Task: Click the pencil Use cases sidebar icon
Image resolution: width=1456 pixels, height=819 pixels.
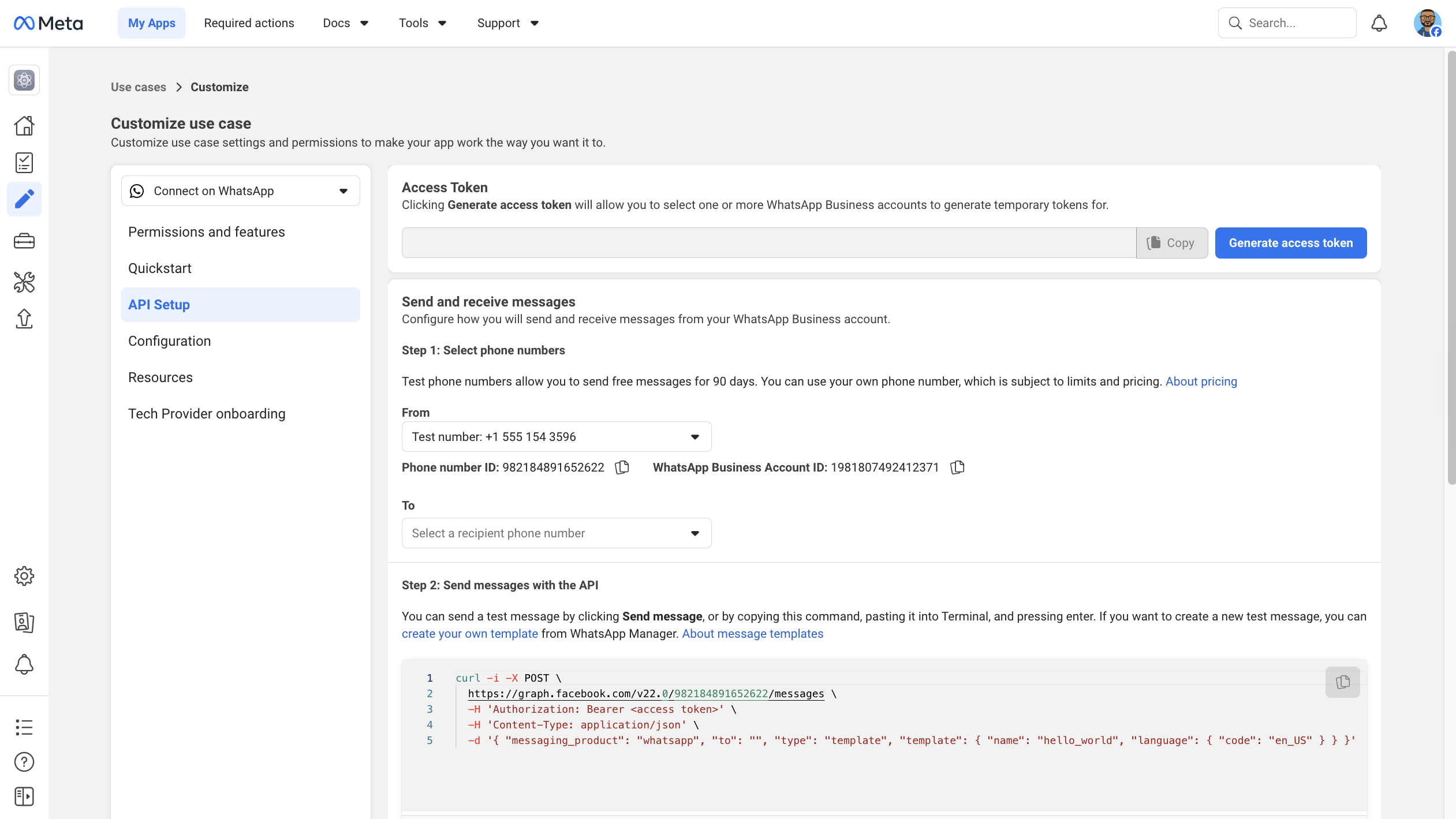Action: click(x=24, y=199)
